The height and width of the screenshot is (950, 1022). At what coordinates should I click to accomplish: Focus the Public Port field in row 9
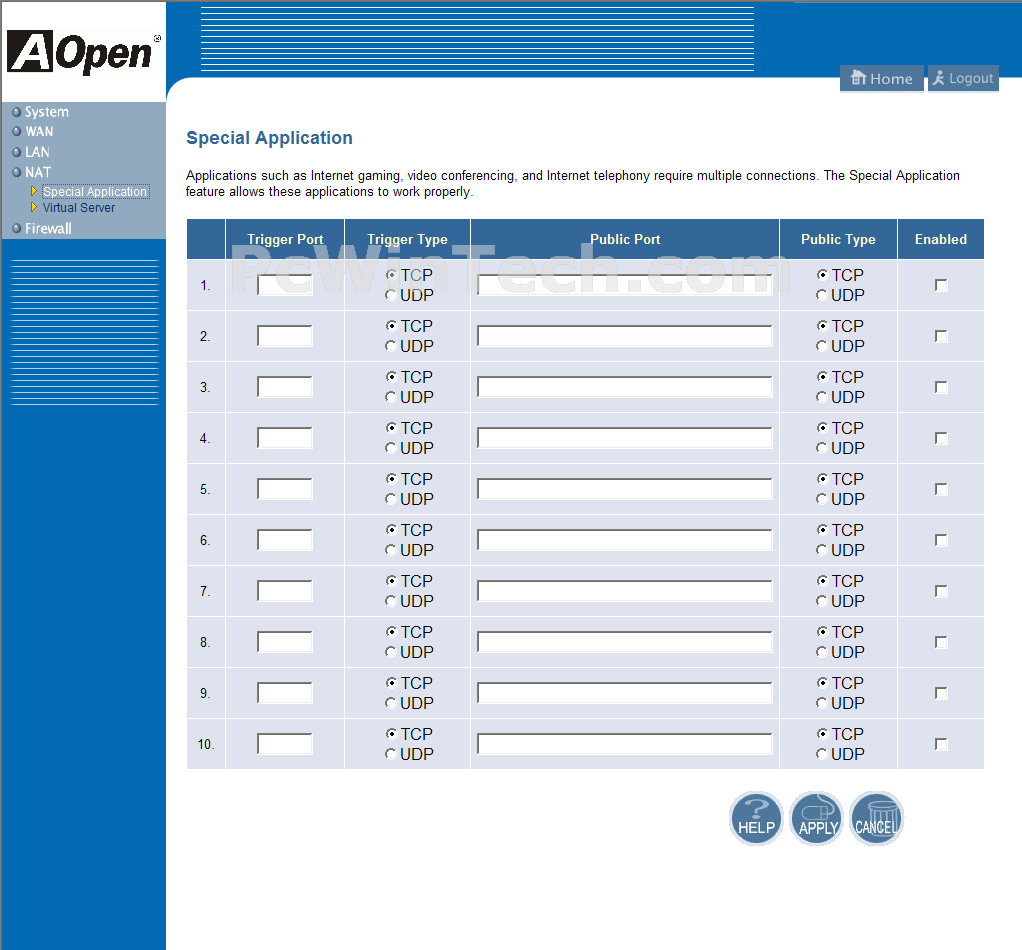[624, 693]
